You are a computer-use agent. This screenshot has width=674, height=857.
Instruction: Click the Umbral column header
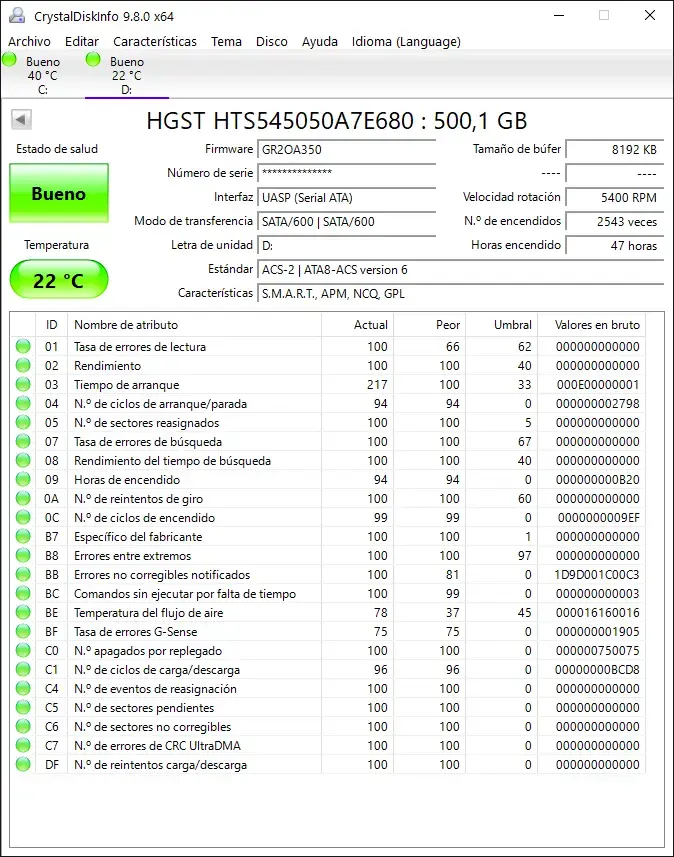pos(501,325)
